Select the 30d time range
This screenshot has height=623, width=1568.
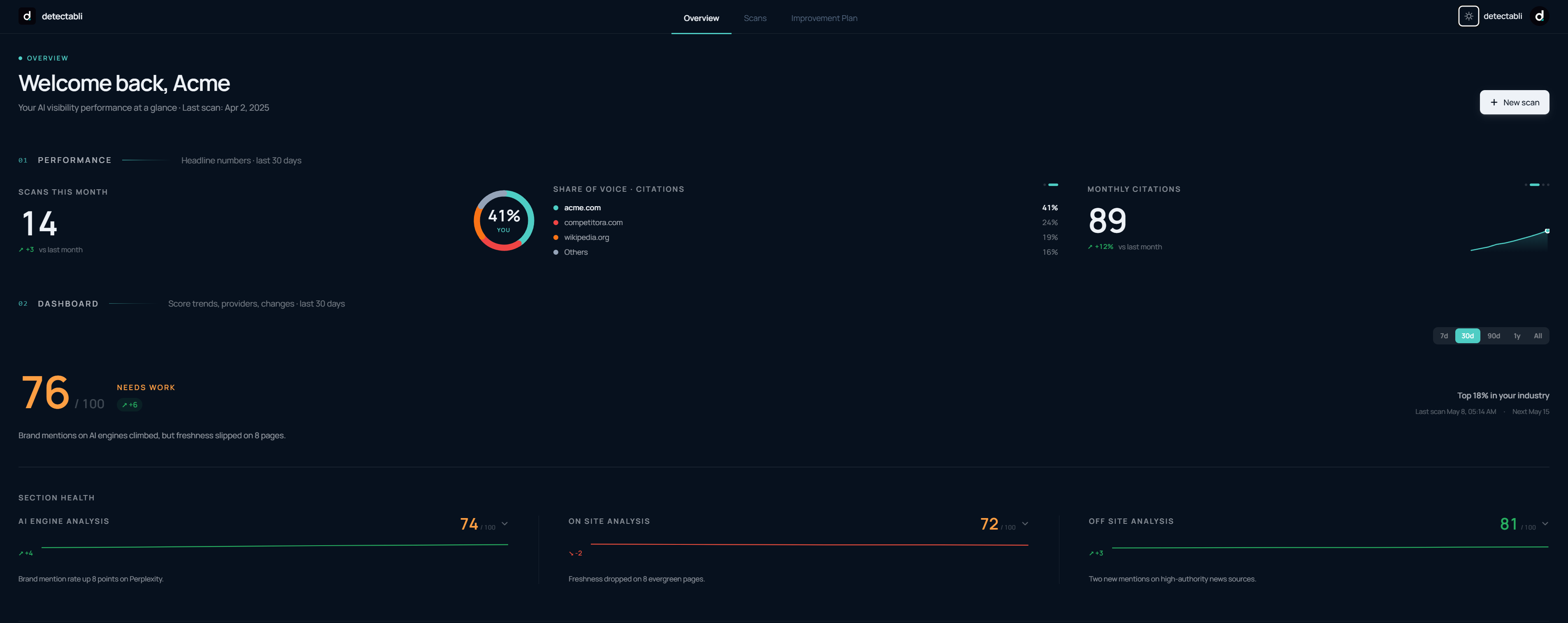(1467, 335)
